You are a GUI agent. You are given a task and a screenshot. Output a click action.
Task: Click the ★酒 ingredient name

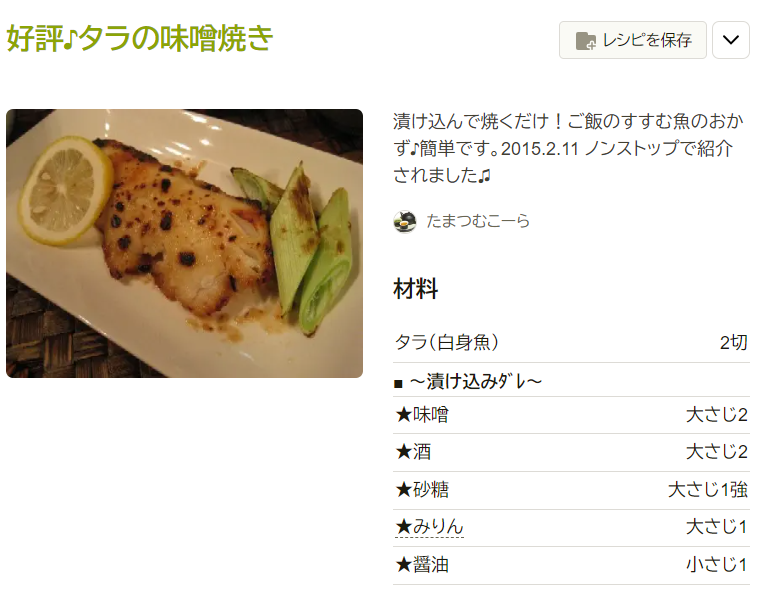tap(413, 452)
